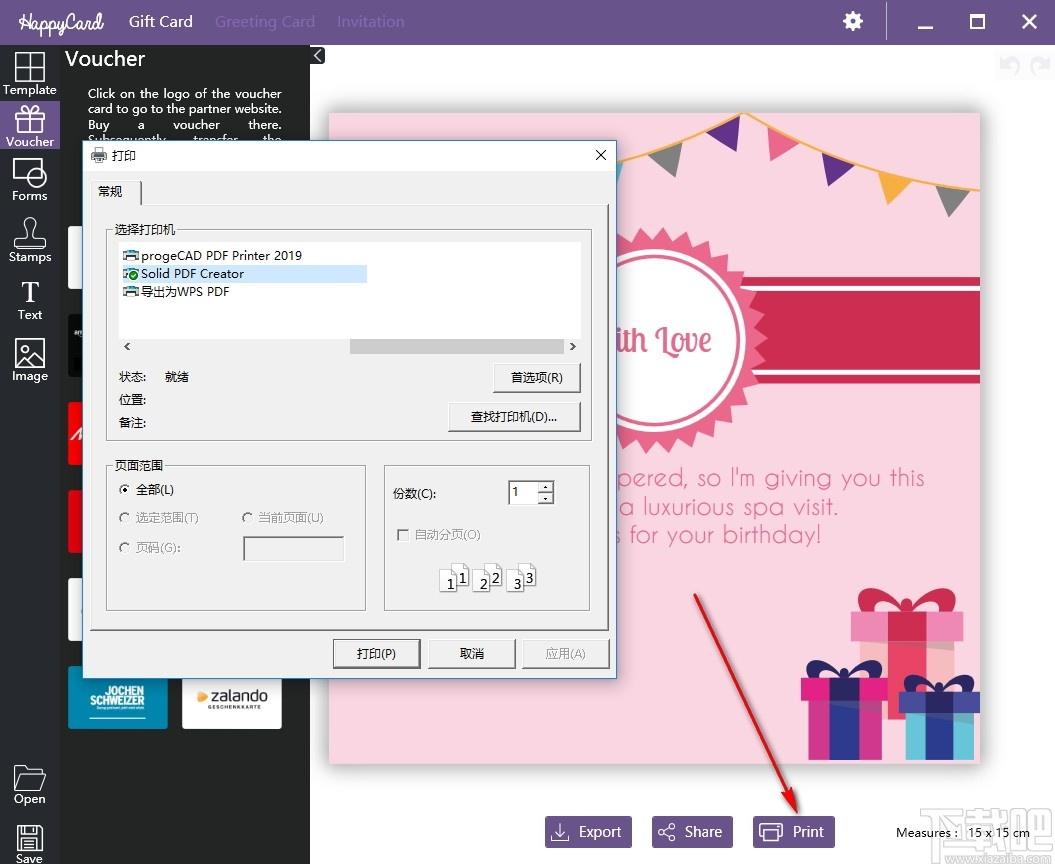Select progeCAD PDF Printer 2019
The height and width of the screenshot is (864, 1055).
pyautogui.click(x=213, y=255)
